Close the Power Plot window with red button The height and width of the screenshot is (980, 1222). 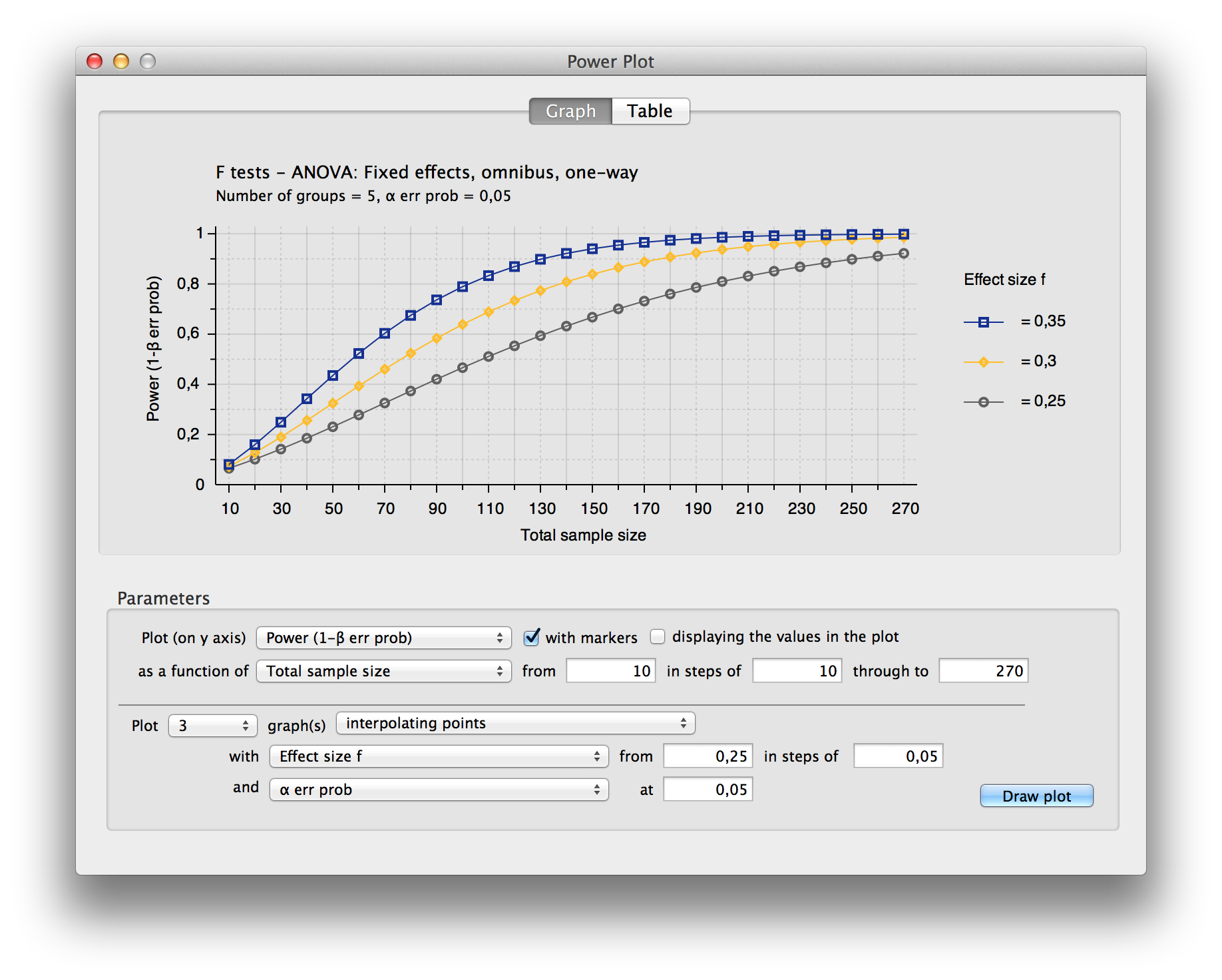point(95,61)
